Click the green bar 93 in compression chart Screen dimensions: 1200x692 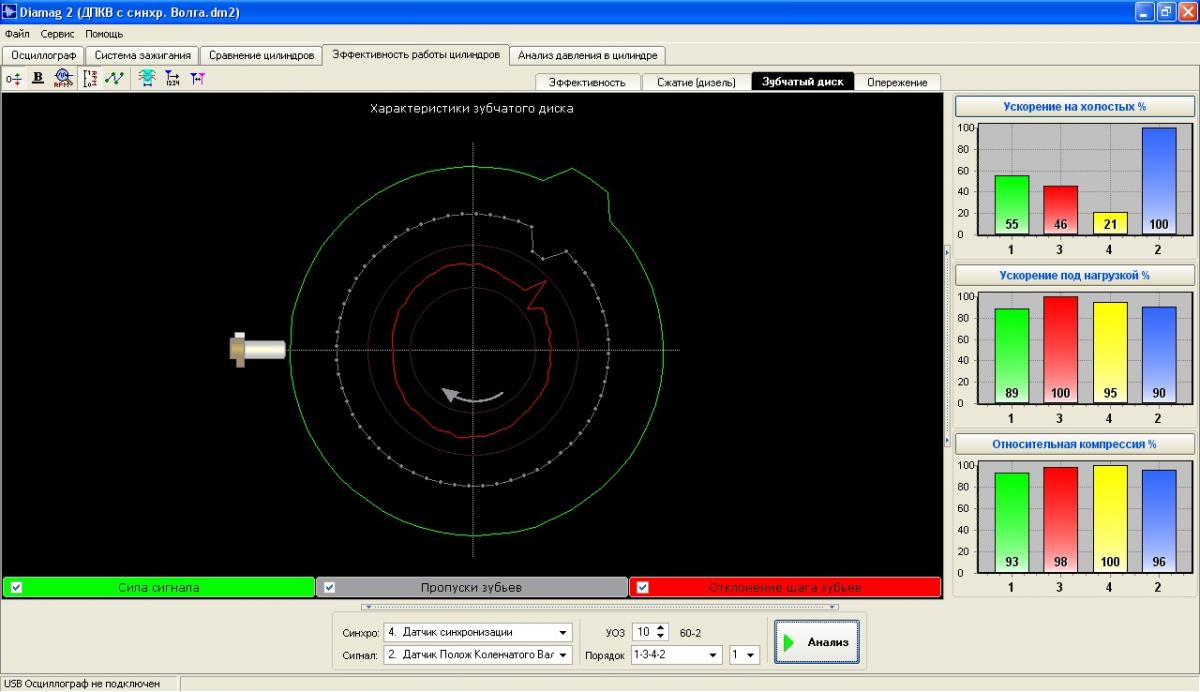(x=1012, y=523)
